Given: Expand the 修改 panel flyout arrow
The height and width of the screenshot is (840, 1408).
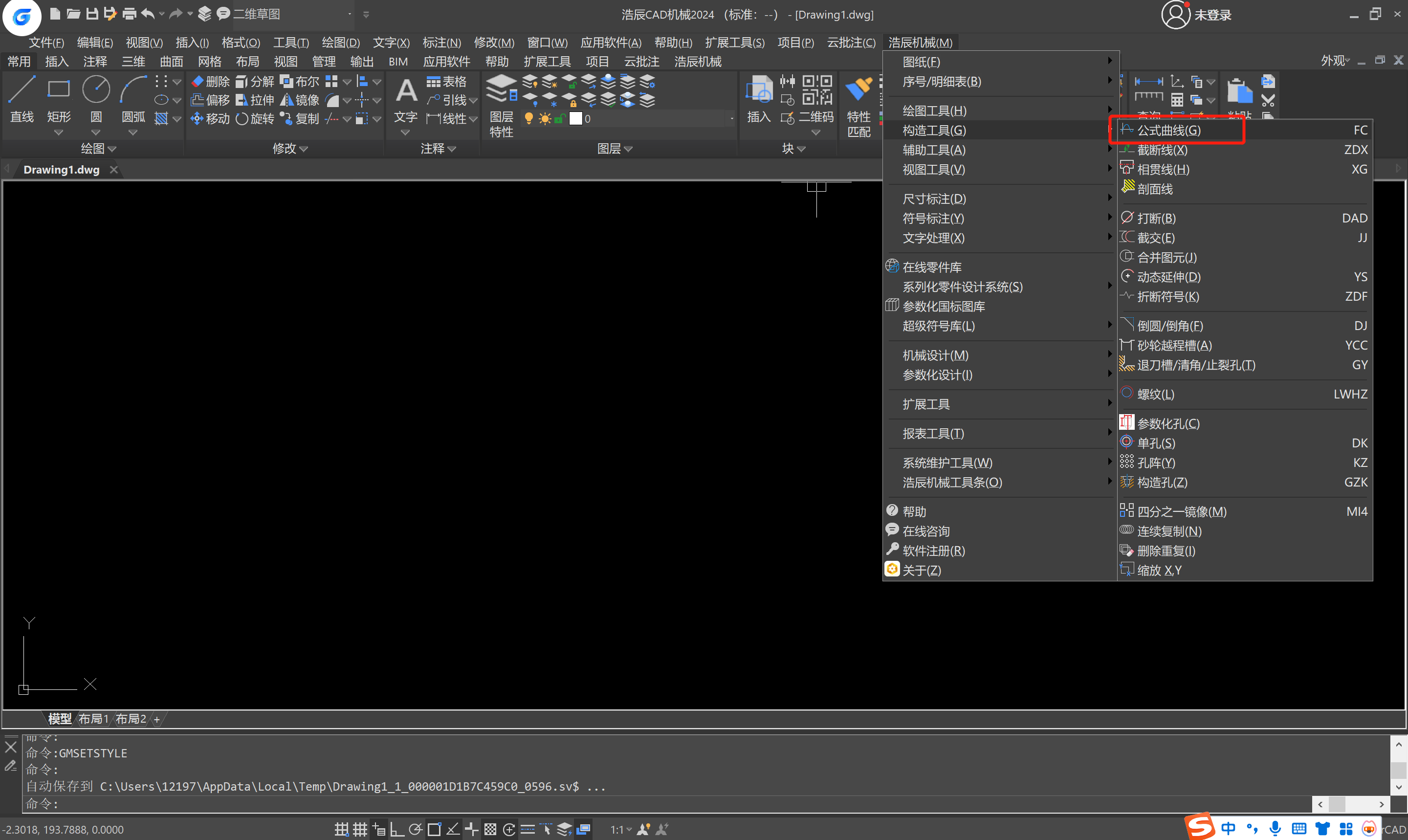Looking at the screenshot, I should (303, 149).
